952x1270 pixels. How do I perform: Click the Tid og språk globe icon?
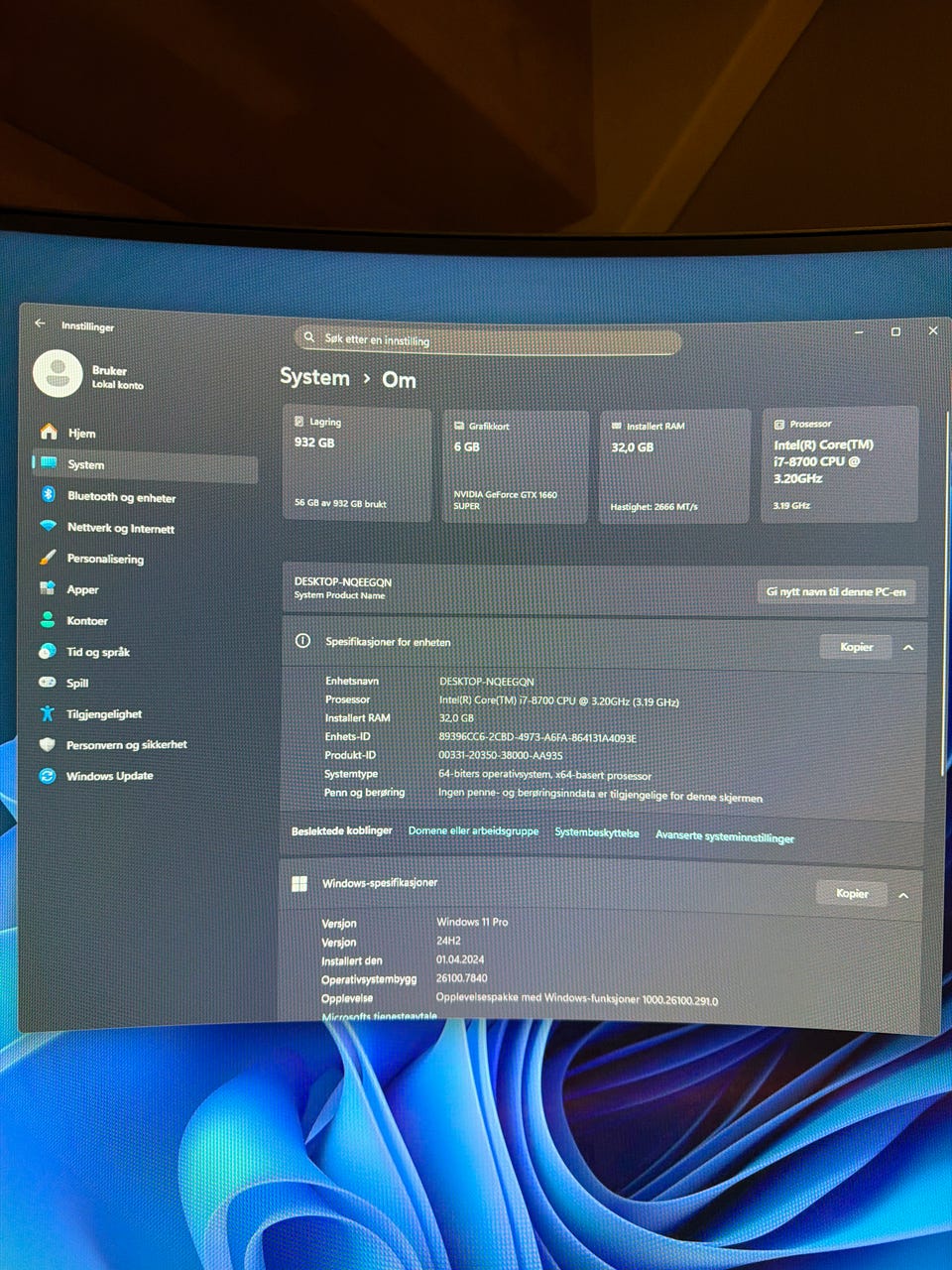pyautogui.click(x=47, y=651)
